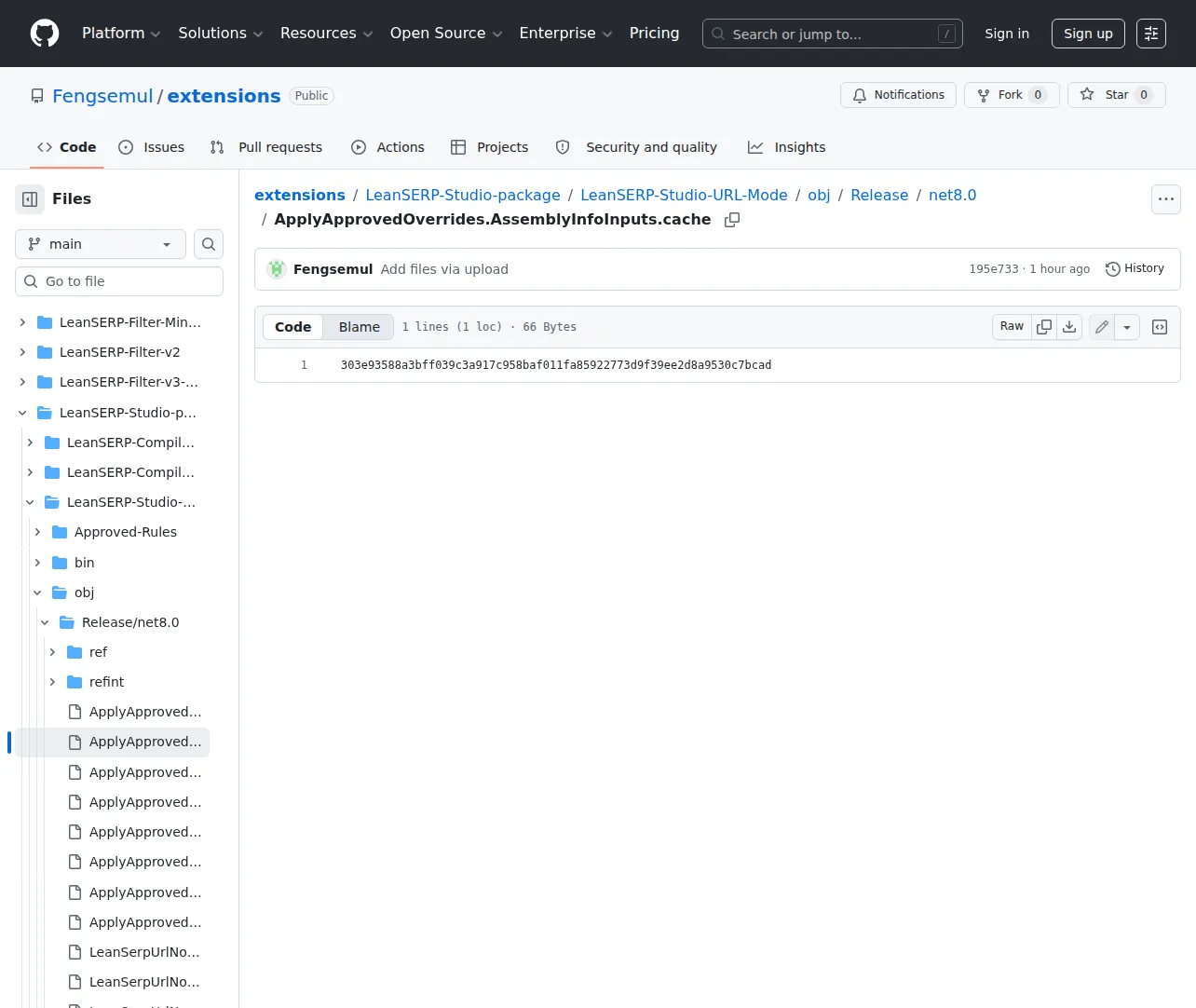Click Fengsemul avatar in commit bar

point(277,269)
